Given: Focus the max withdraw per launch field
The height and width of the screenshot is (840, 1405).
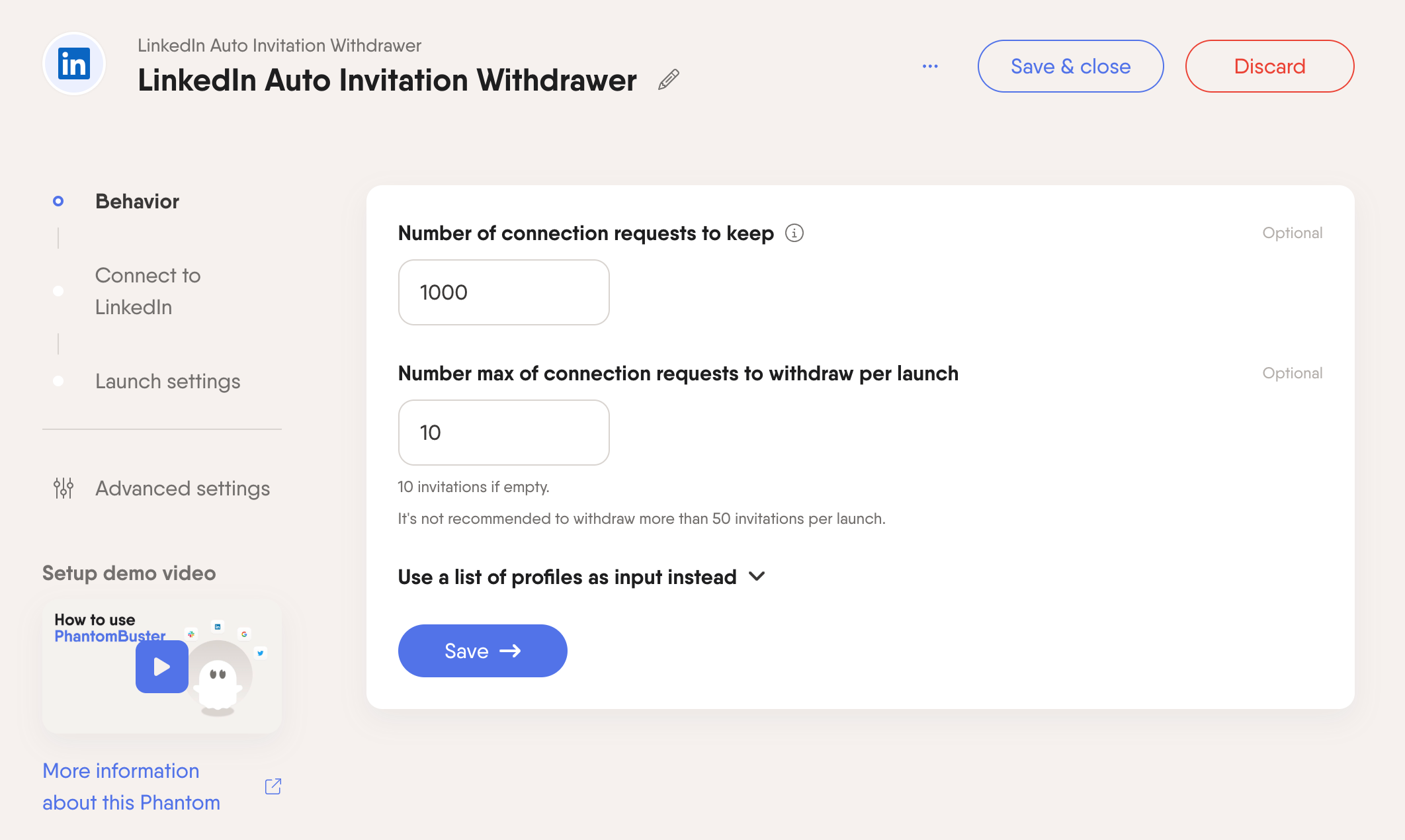Looking at the screenshot, I should (503, 433).
